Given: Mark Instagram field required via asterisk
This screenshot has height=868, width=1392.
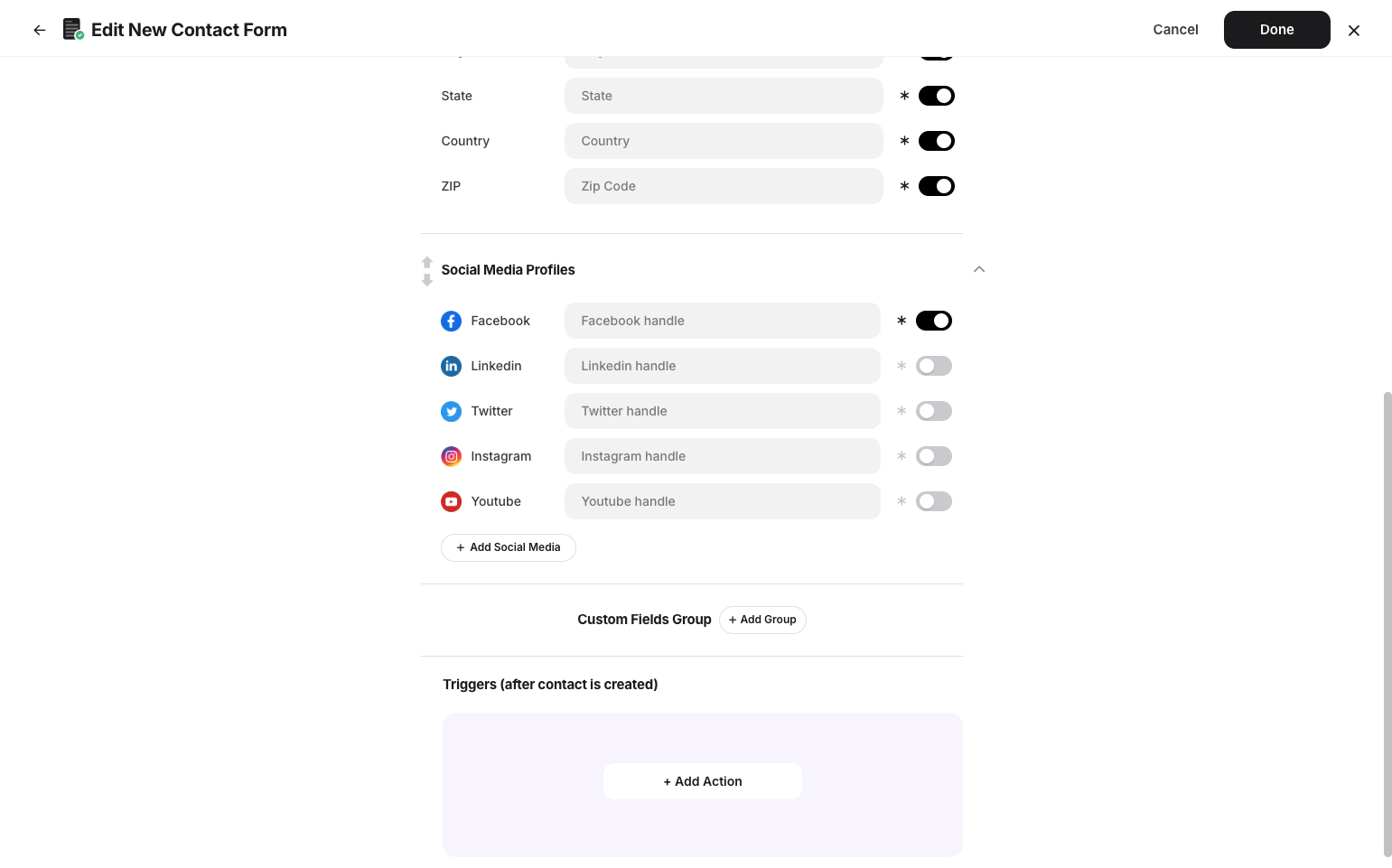Looking at the screenshot, I should (902, 456).
